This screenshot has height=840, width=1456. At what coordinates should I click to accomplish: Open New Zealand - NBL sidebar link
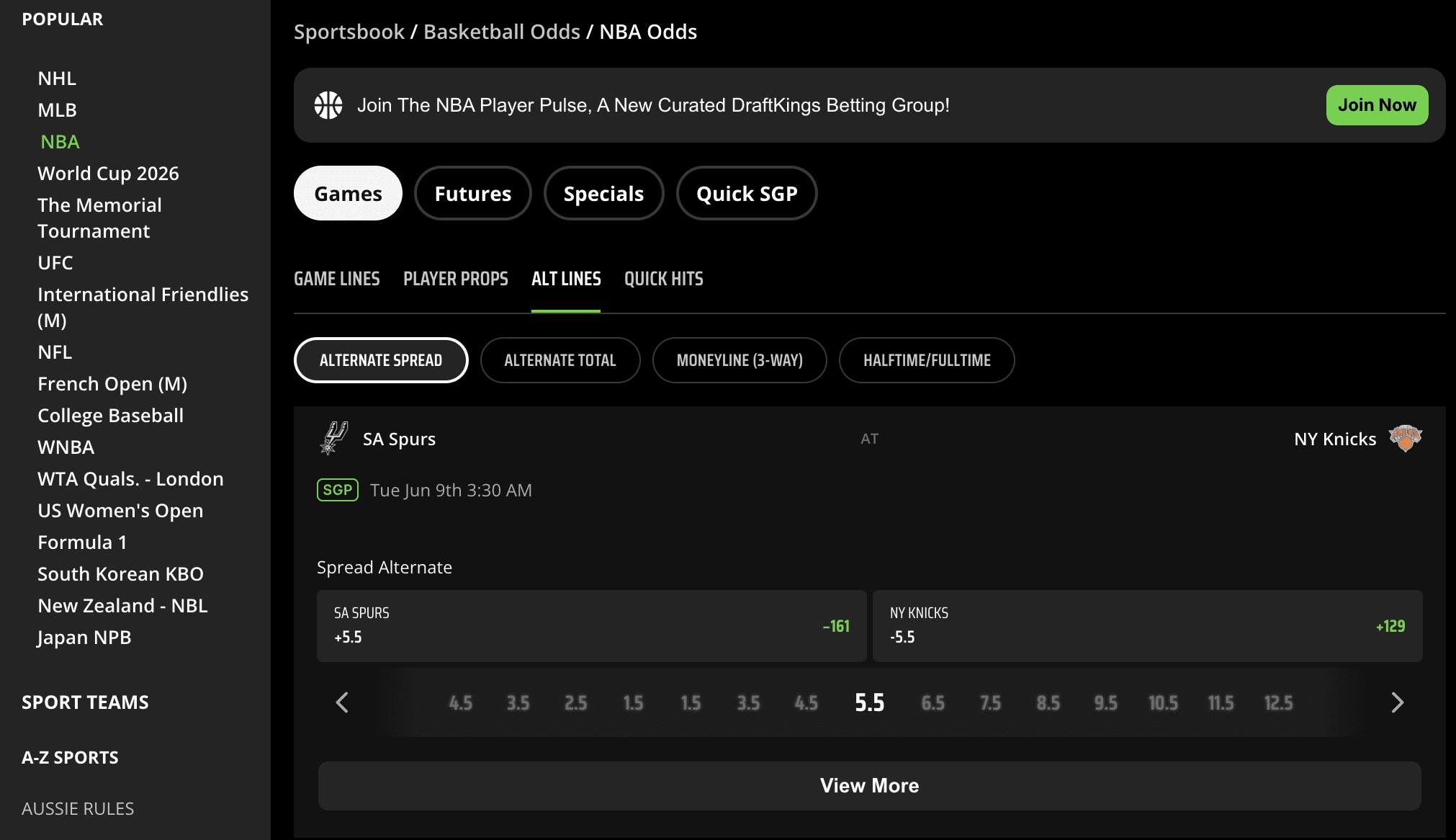[122, 605]
